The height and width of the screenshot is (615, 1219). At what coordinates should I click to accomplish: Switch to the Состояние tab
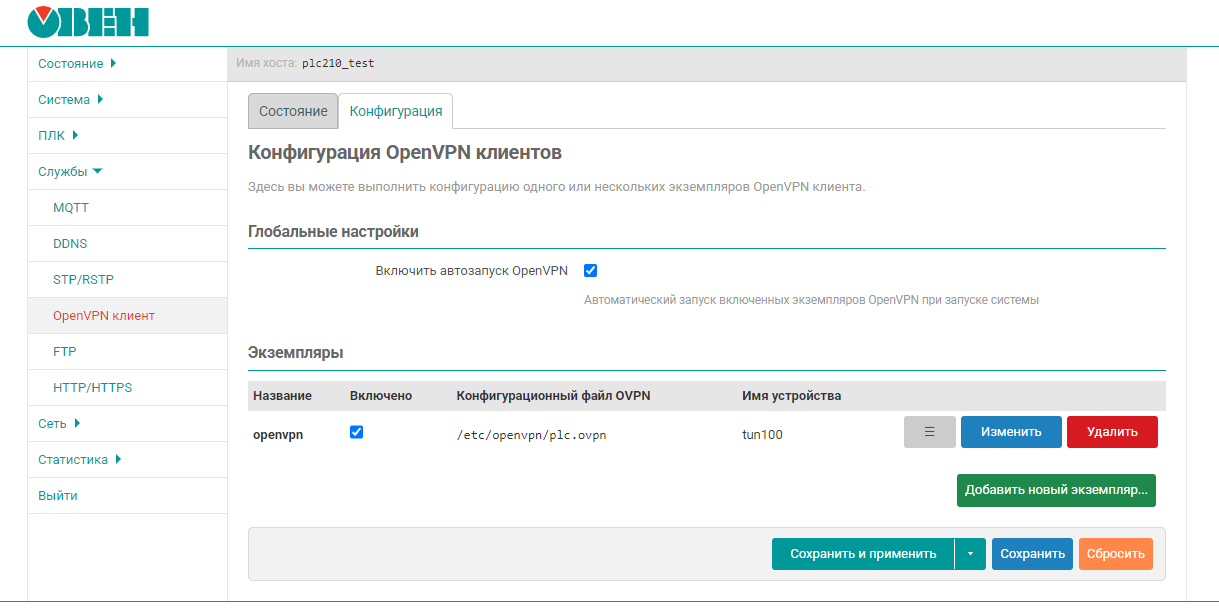click(293, 111)
